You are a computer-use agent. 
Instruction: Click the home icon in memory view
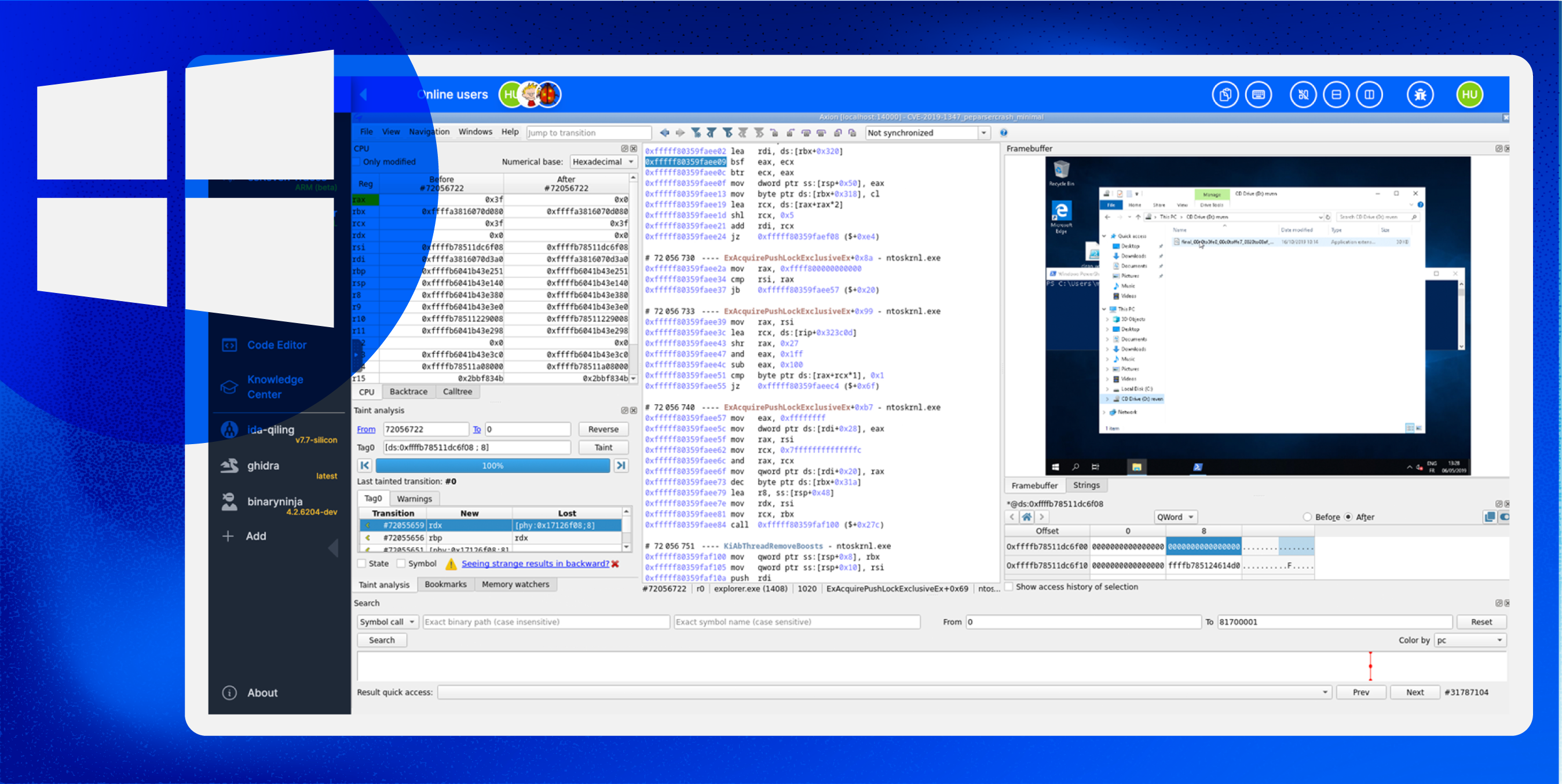coord(1027,517)
